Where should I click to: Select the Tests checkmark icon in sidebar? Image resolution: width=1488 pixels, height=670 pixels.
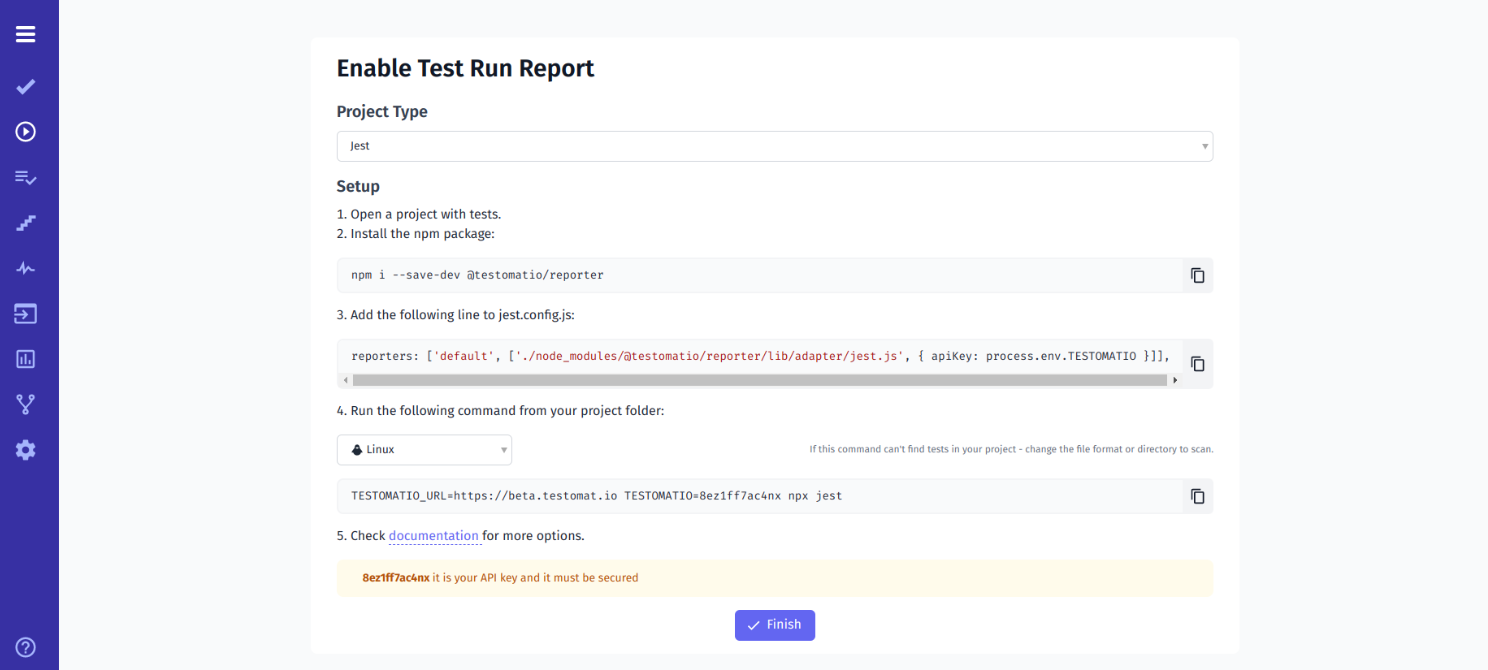(25, 86)
